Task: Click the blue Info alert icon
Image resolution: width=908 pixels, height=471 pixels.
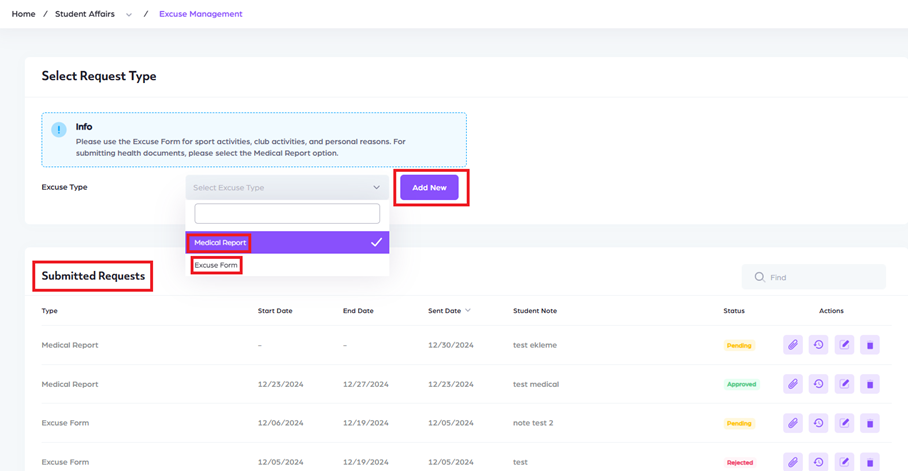Action: (x=59, y=130)
